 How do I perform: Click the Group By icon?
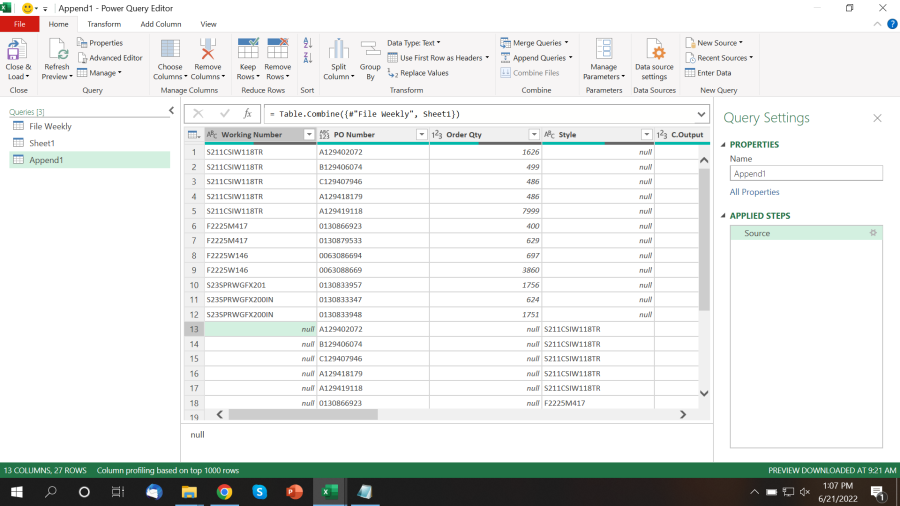370,50
